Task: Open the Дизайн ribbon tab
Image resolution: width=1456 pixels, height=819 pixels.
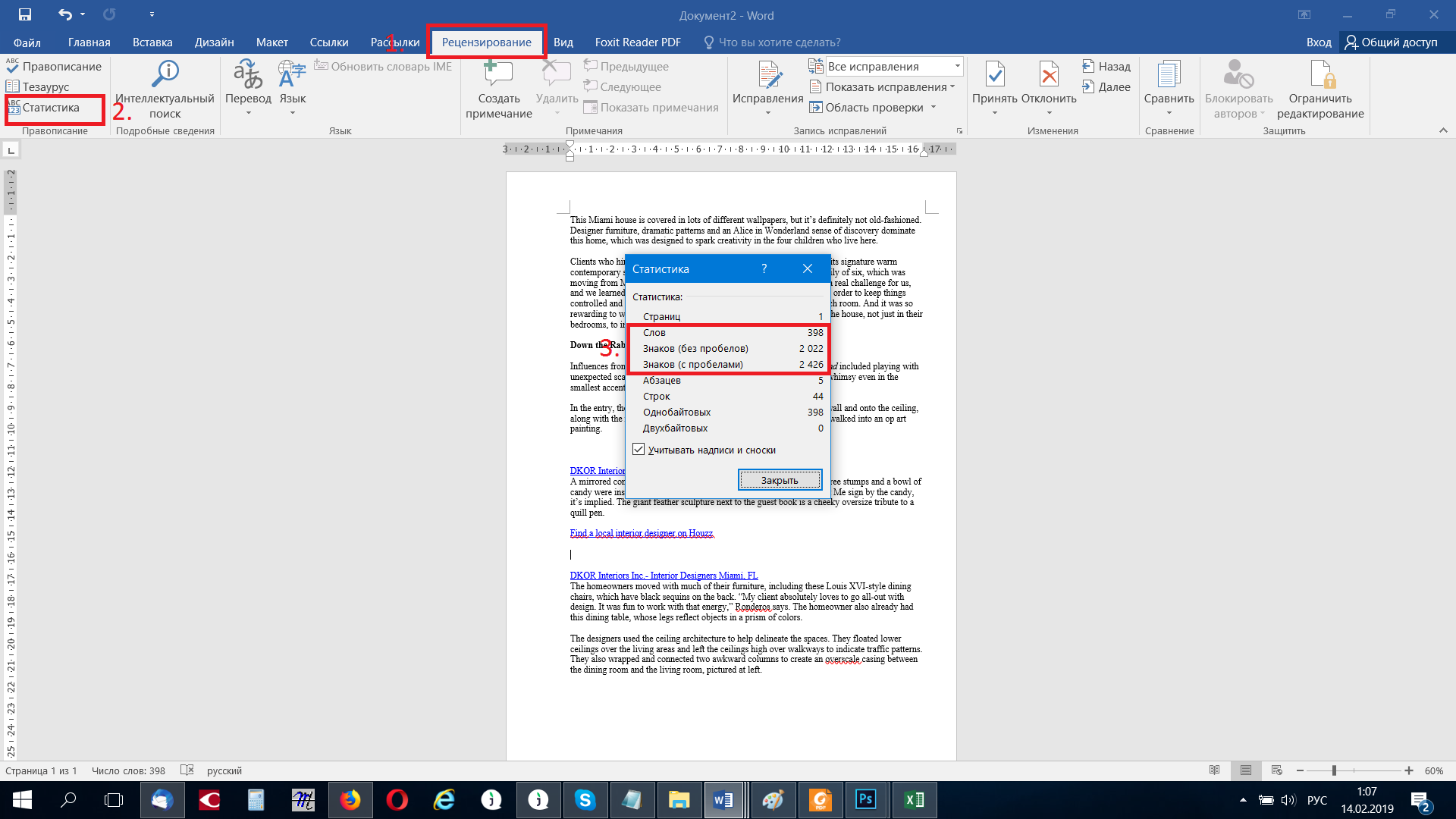Action: pyautogui.click(x=214, y=42)
